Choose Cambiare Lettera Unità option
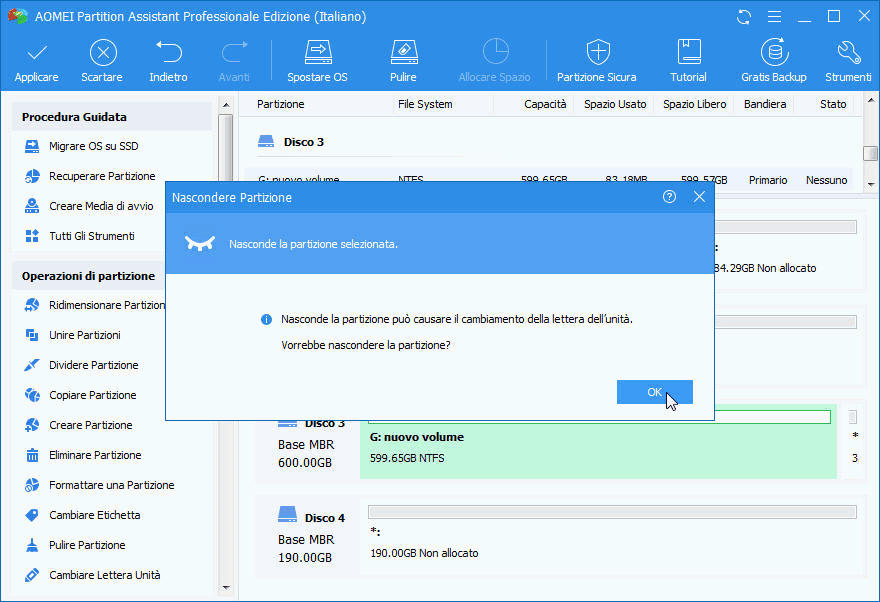Viewport: 880px width, 602px height. coord(104,575)
